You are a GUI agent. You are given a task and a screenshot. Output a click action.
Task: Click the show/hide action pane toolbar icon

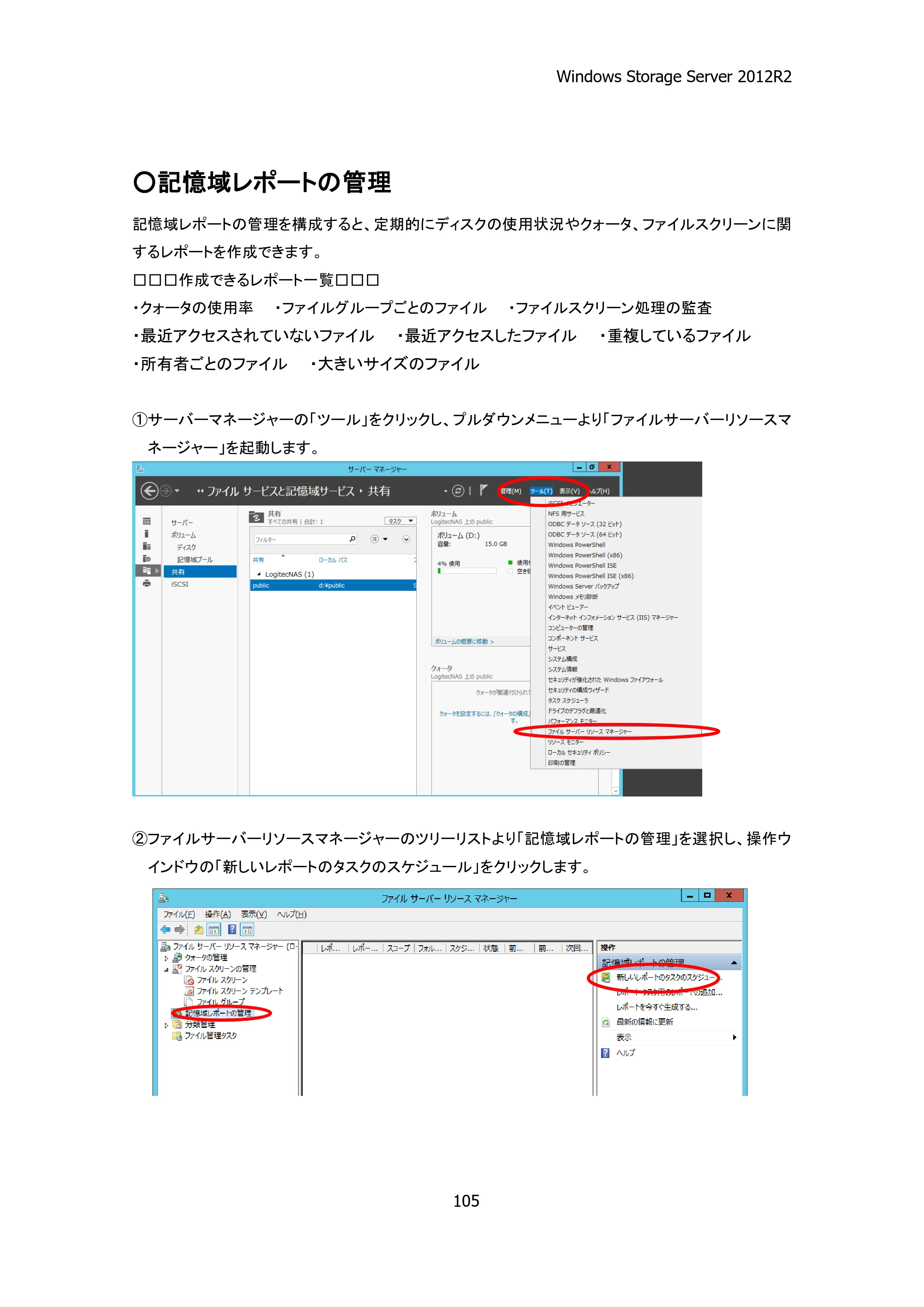248,930
